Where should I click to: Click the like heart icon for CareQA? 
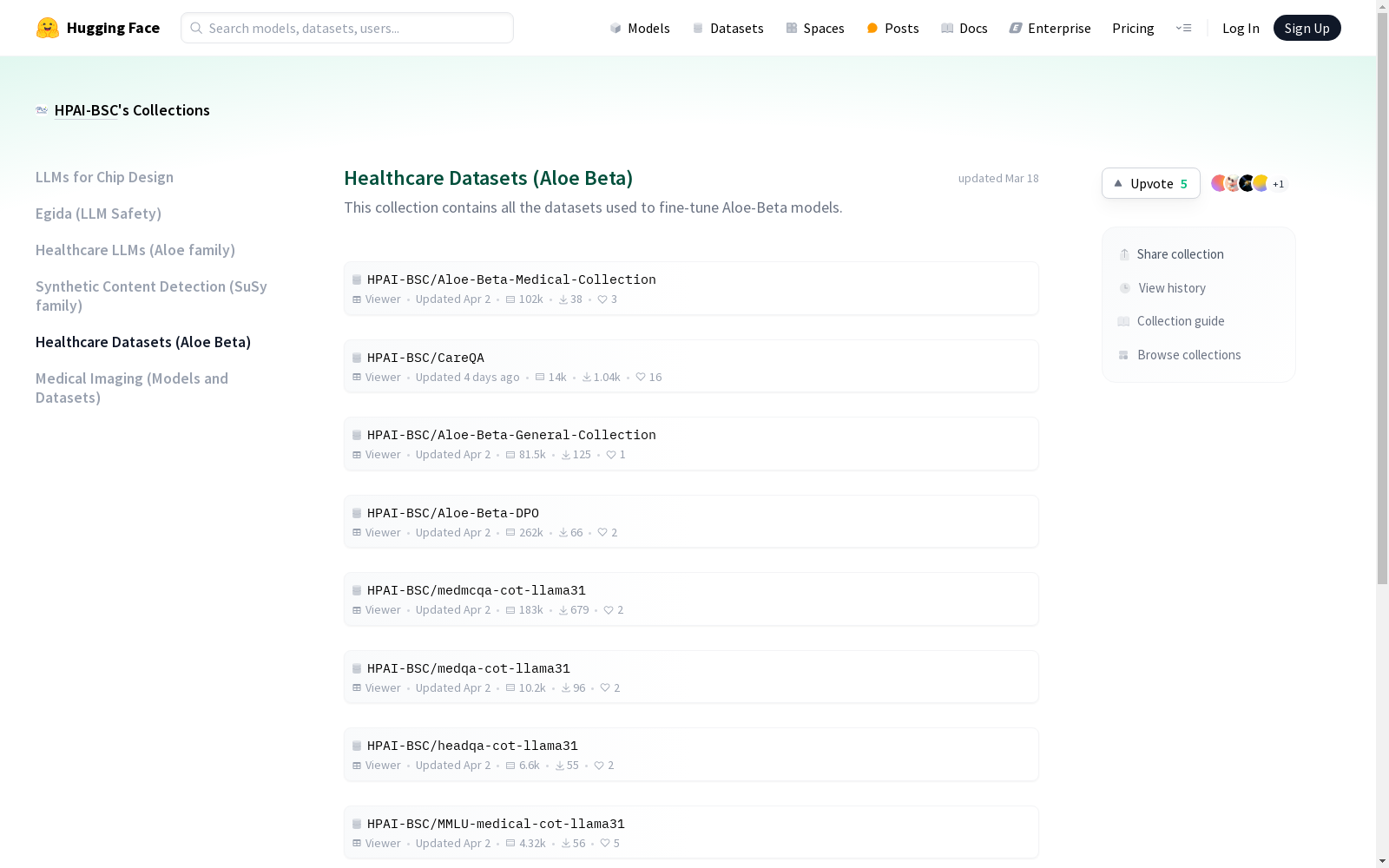click(641, 377)
